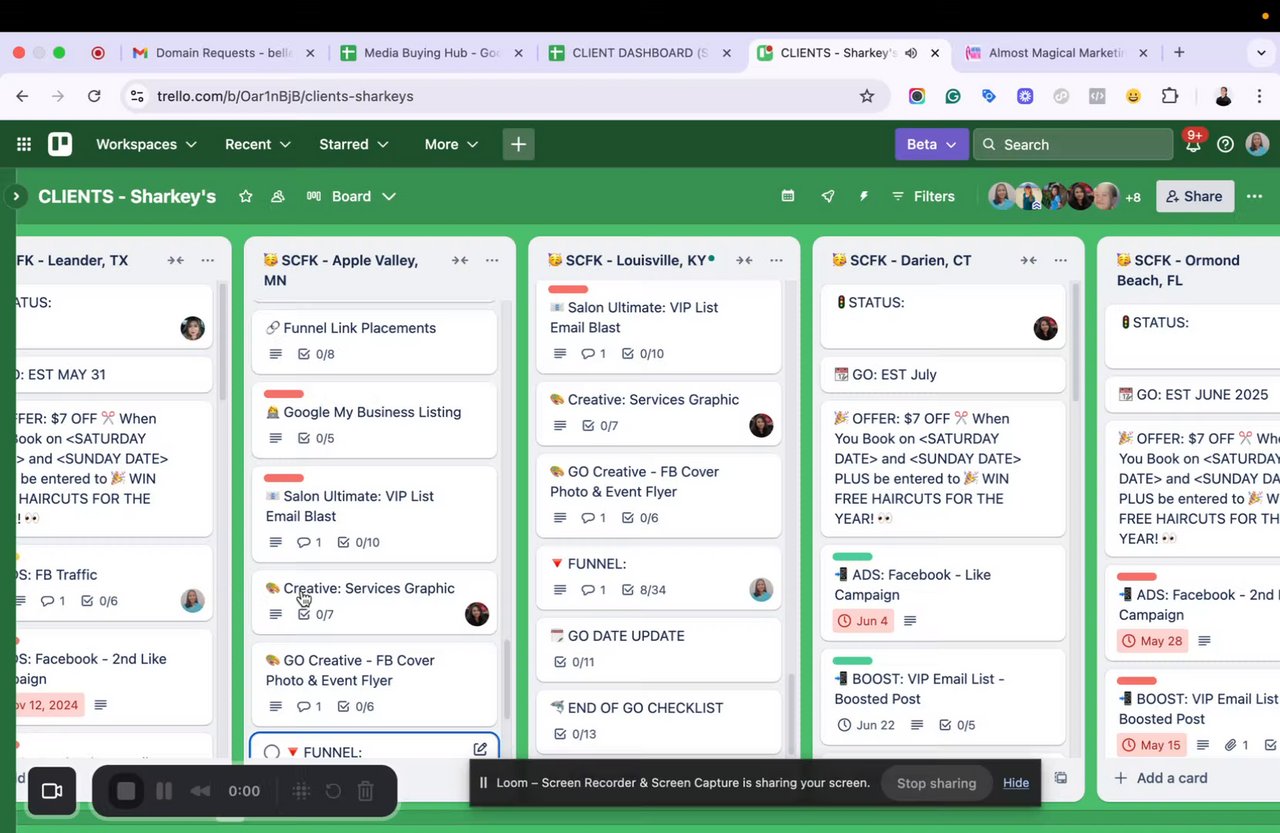The width and height of the screenshot is (1280, 833).
Task: Click the Share button
Action: [x=1195, y=196]
